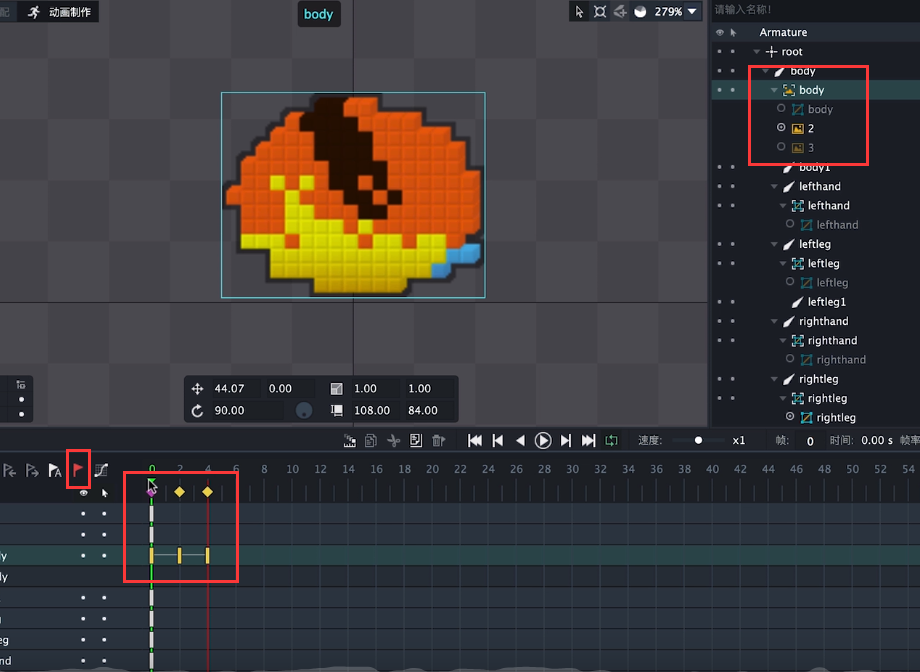Click the rotation field showing 90.00

[246, 410]
